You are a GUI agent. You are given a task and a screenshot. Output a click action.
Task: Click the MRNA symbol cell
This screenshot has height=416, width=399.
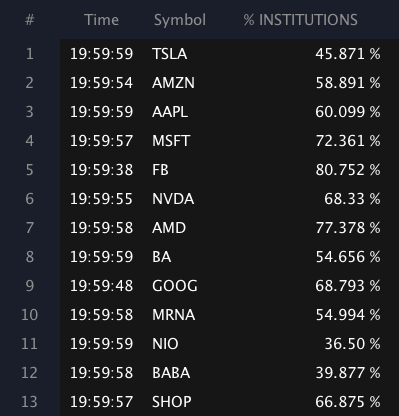click(x=173, y=315)
